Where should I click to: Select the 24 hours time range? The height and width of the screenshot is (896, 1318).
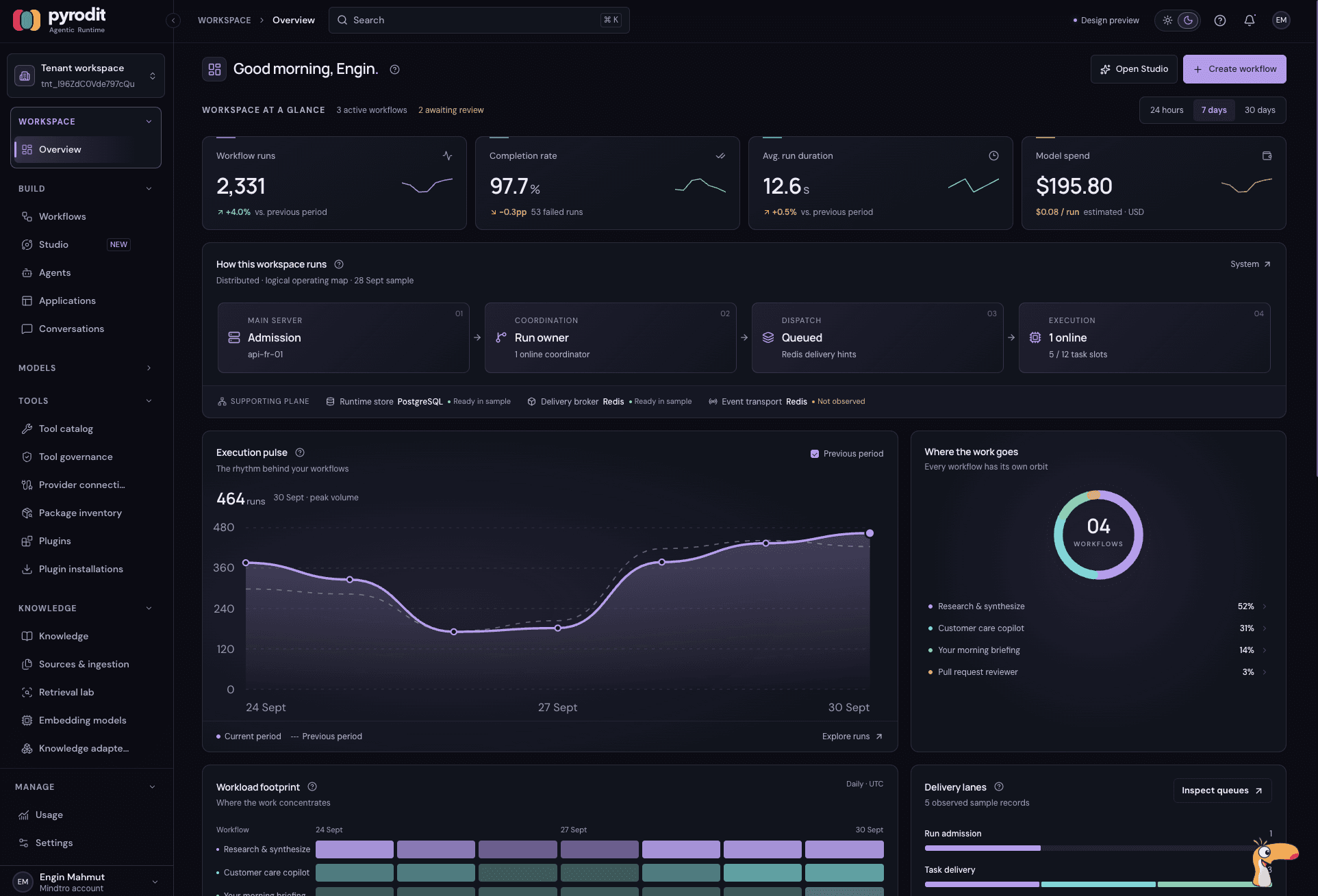(x=1167, y=110)
